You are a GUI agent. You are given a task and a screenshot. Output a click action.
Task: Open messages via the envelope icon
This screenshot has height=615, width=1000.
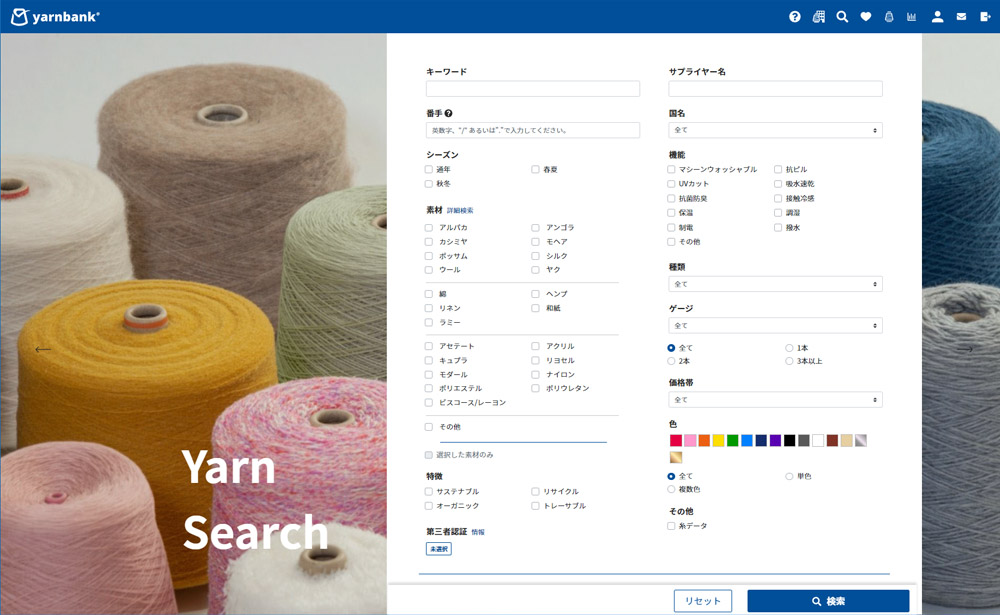961,17
